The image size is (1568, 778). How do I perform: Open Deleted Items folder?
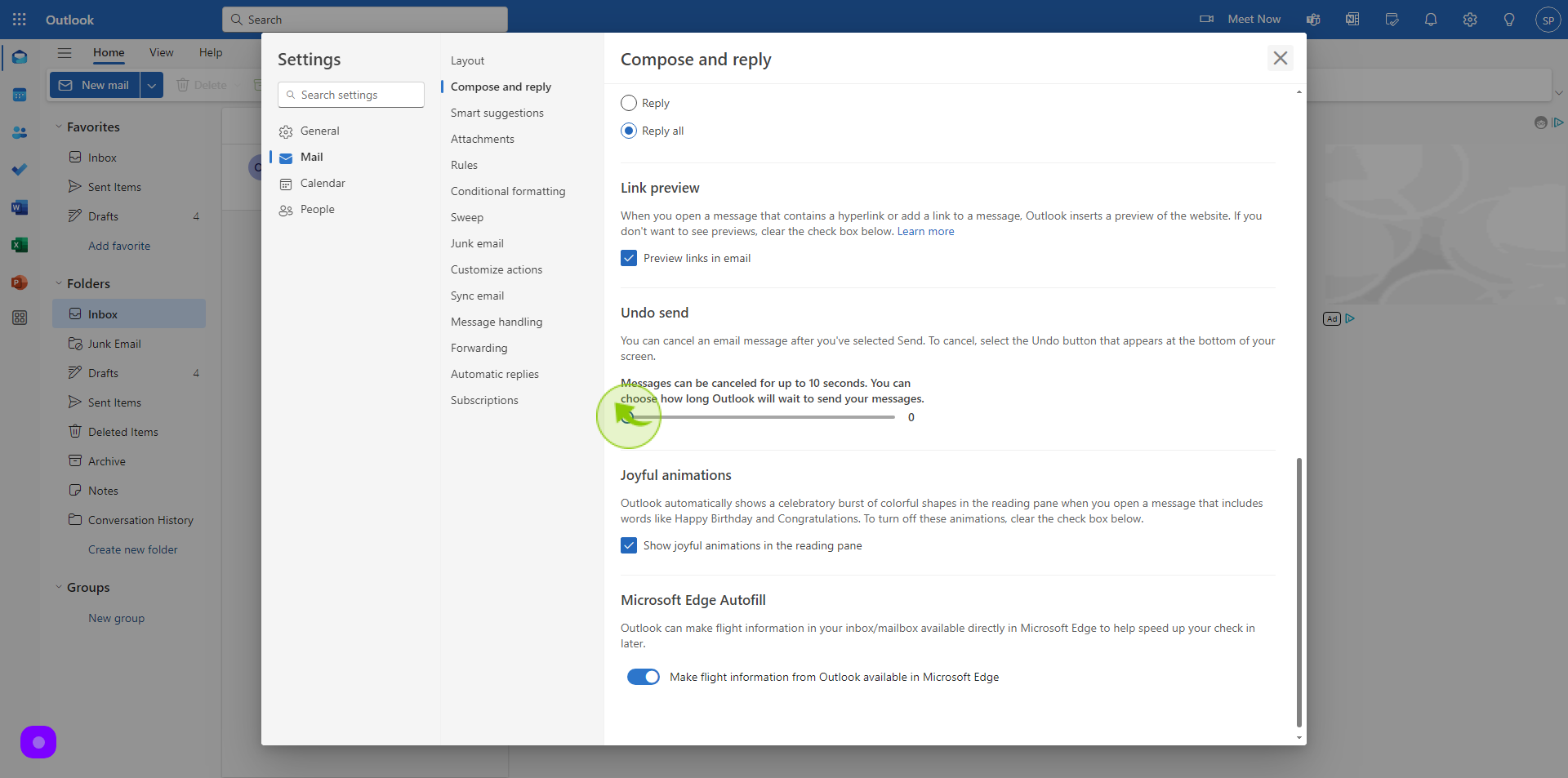[123, 432]
